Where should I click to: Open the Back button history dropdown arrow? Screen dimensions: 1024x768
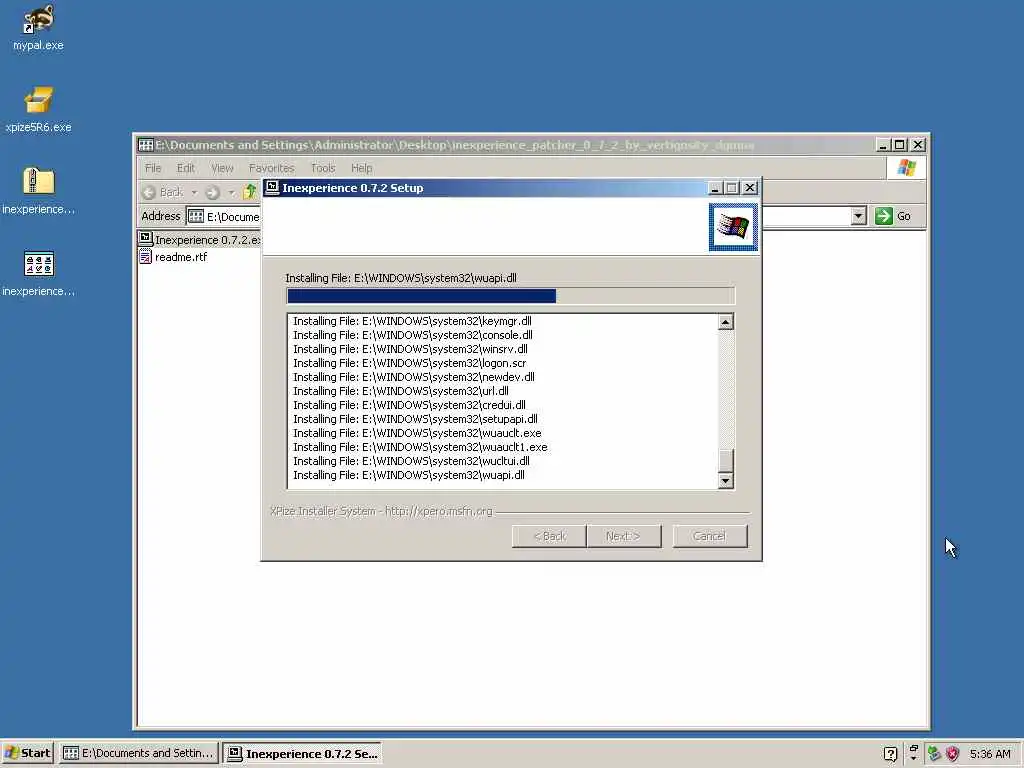(194, 192)
